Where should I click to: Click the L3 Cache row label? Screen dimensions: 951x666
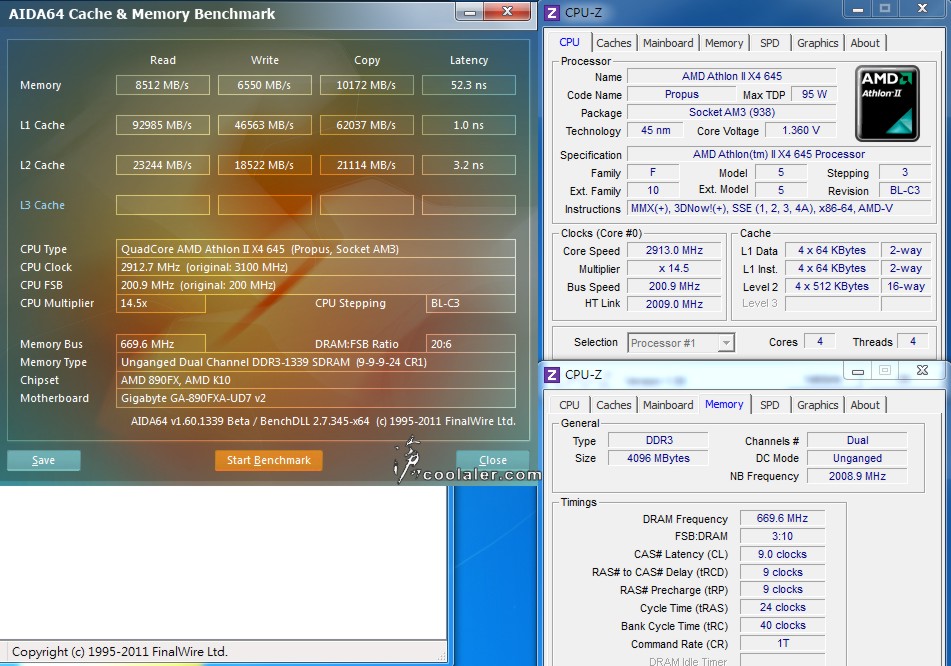(x=42, y=205)
